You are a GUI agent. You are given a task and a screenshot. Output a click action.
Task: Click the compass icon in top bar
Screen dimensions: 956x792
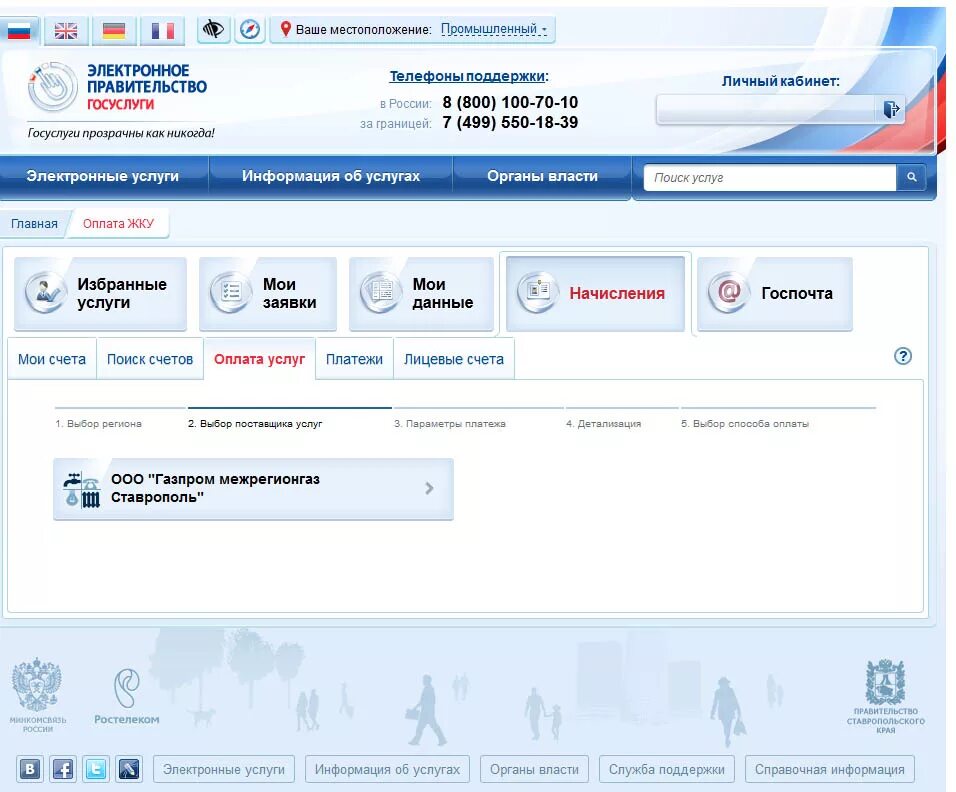pos(249,29)
